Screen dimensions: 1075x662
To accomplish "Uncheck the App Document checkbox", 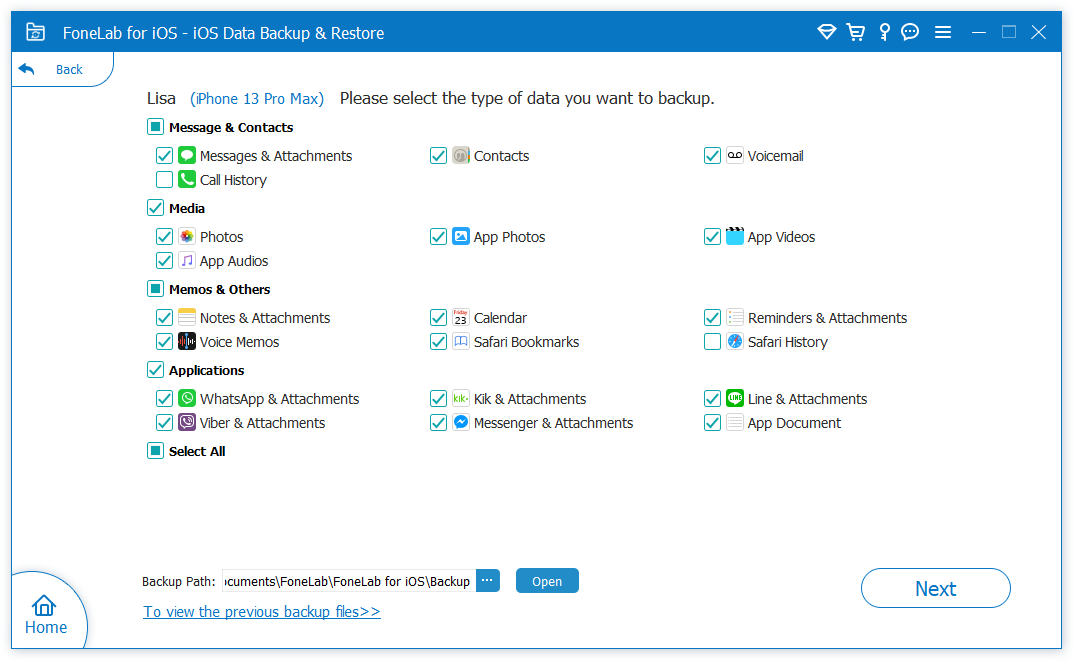I will 712,422.
